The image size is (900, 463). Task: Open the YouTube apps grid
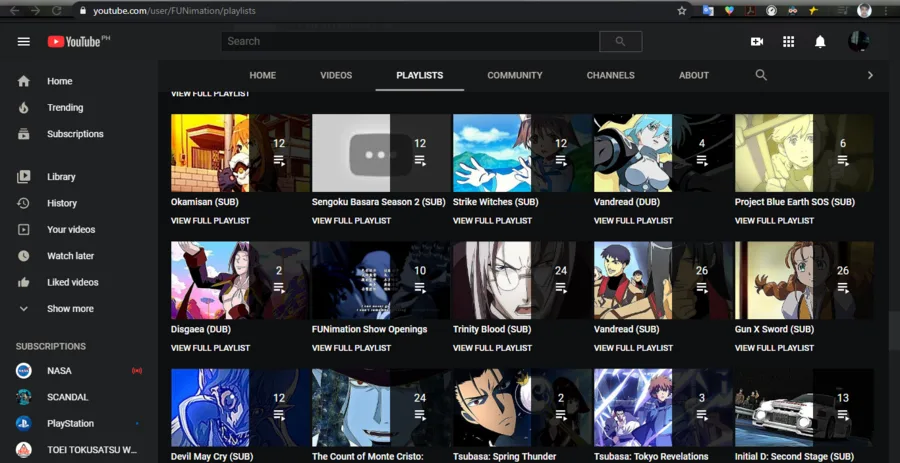[x=789, y=41]
